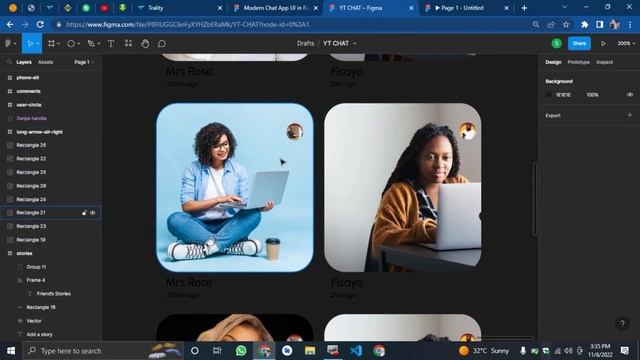The width and height of the screenshot is (640, 360).
Task: Select the Text tool
Action: [111, 43]
